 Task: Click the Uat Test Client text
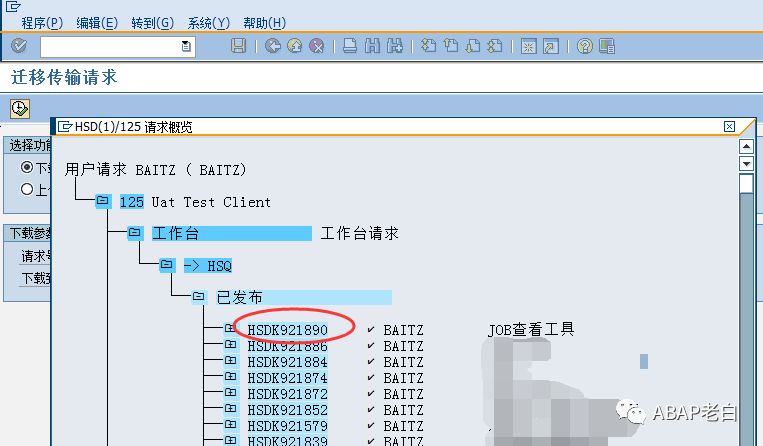click(211, 202)
